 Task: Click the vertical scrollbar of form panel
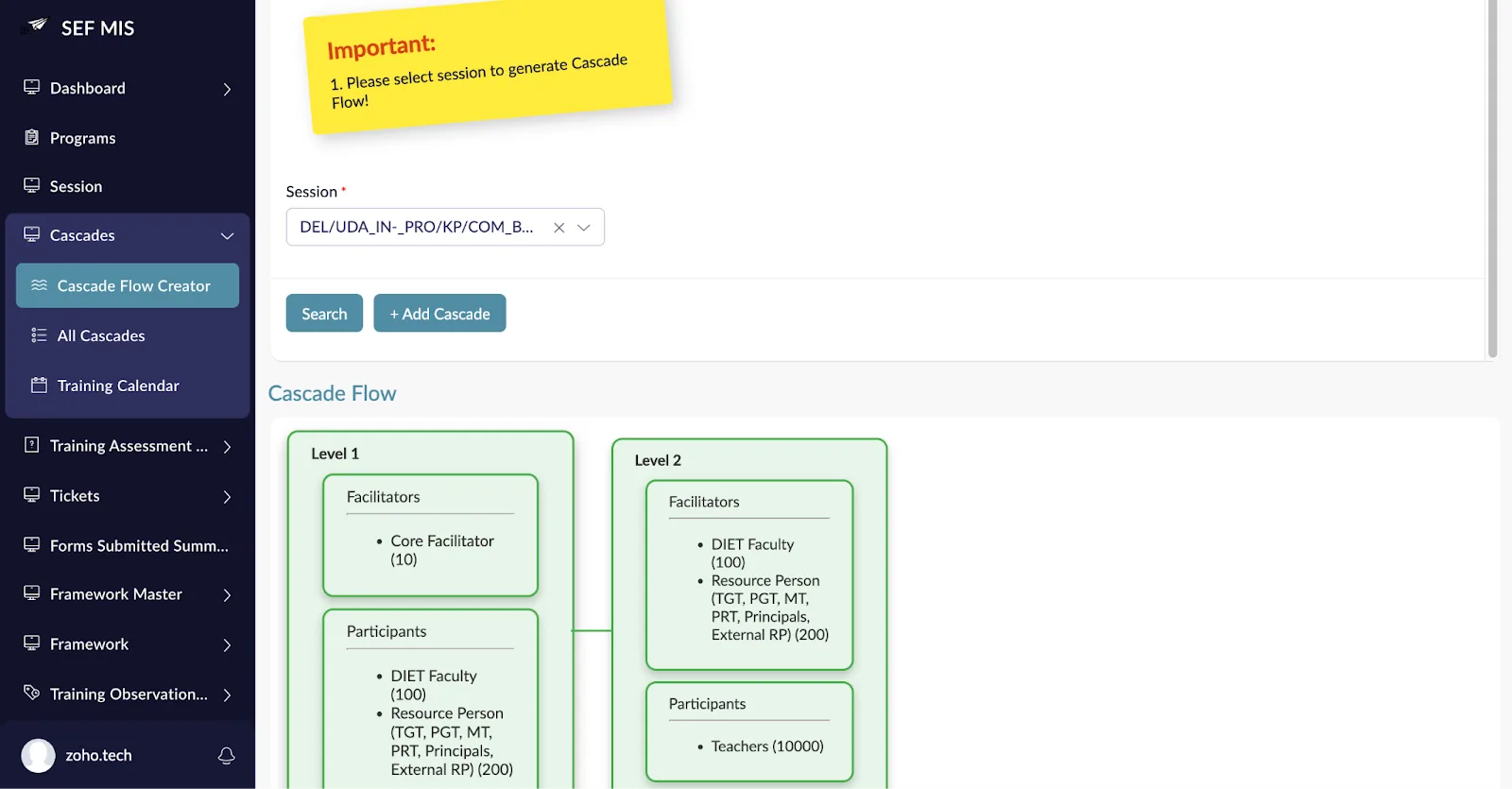point(1492,179)
